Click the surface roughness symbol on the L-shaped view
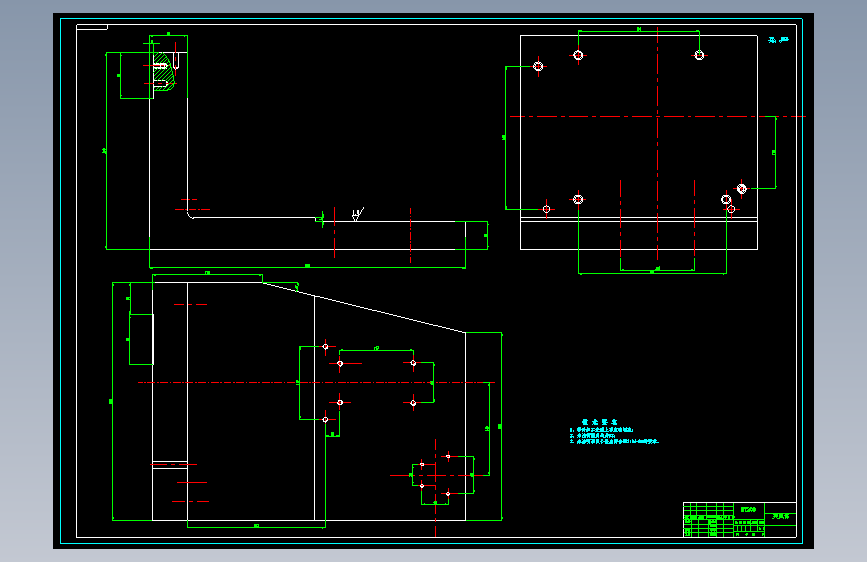The height and width of the screenshot is (562, 867). tap(358, 214)
